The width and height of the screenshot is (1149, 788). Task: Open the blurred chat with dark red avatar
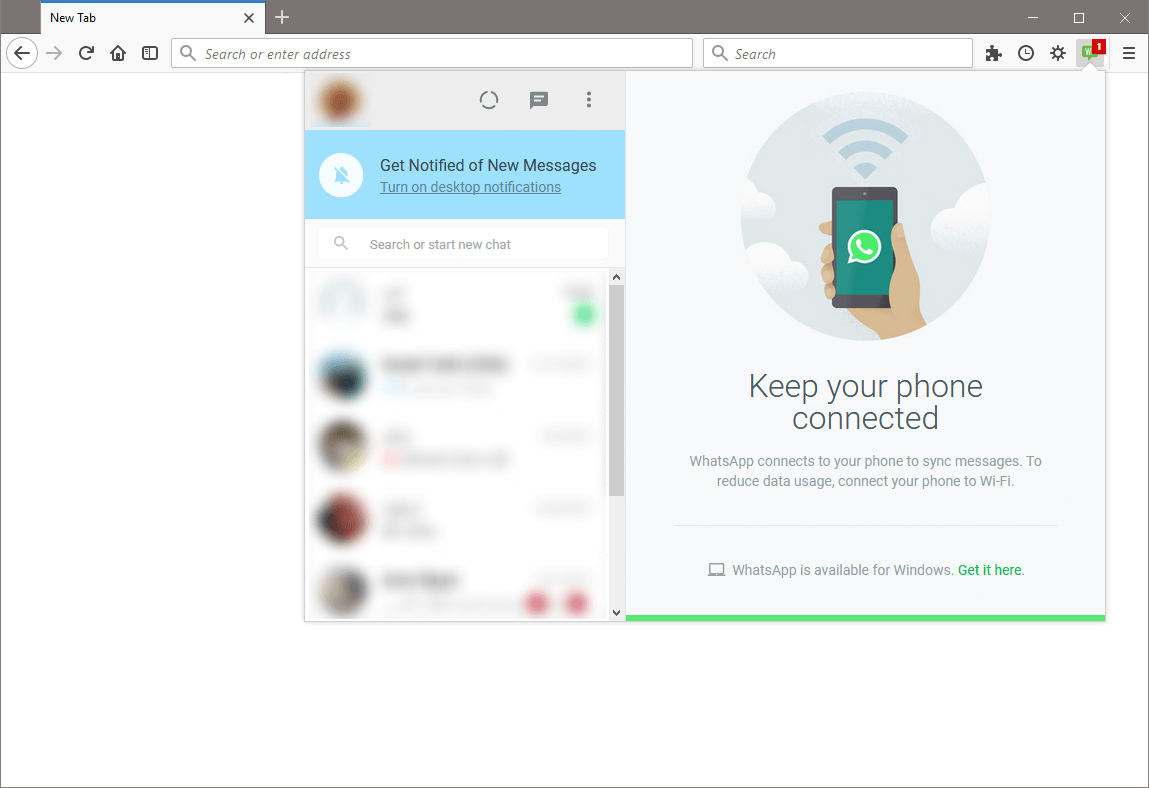456,519
